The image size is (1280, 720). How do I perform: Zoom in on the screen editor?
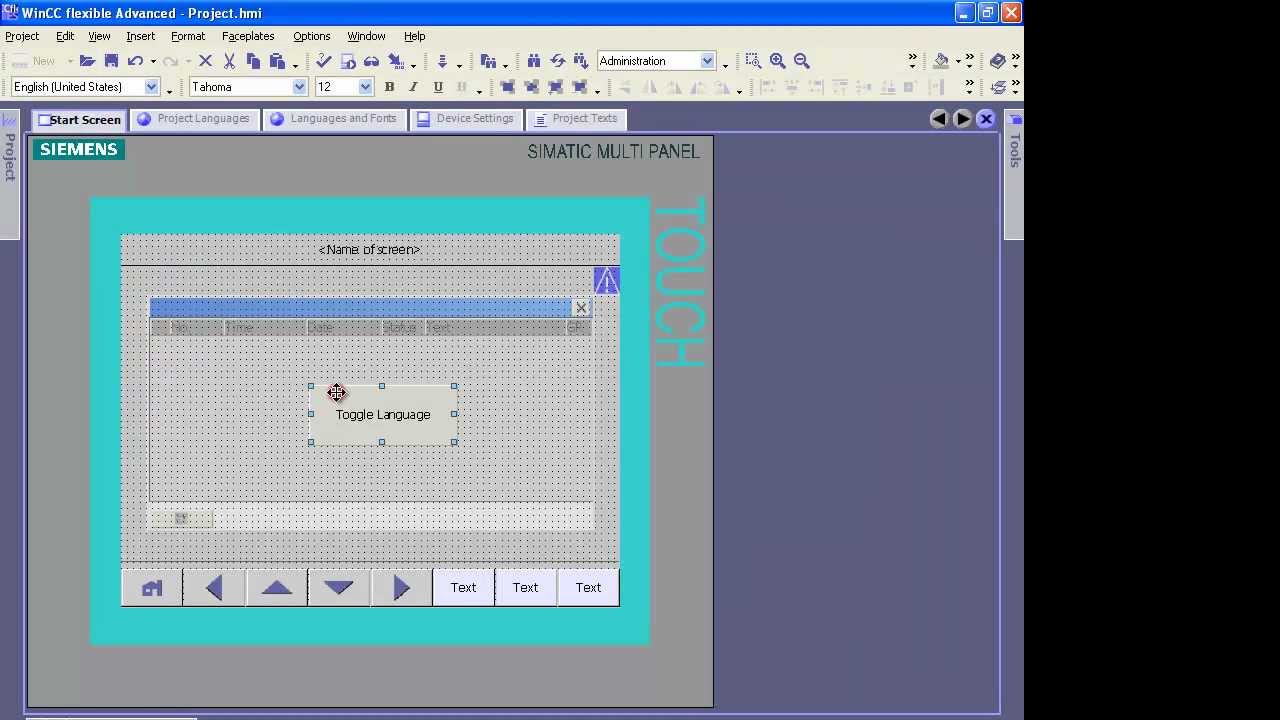[777, 61]
